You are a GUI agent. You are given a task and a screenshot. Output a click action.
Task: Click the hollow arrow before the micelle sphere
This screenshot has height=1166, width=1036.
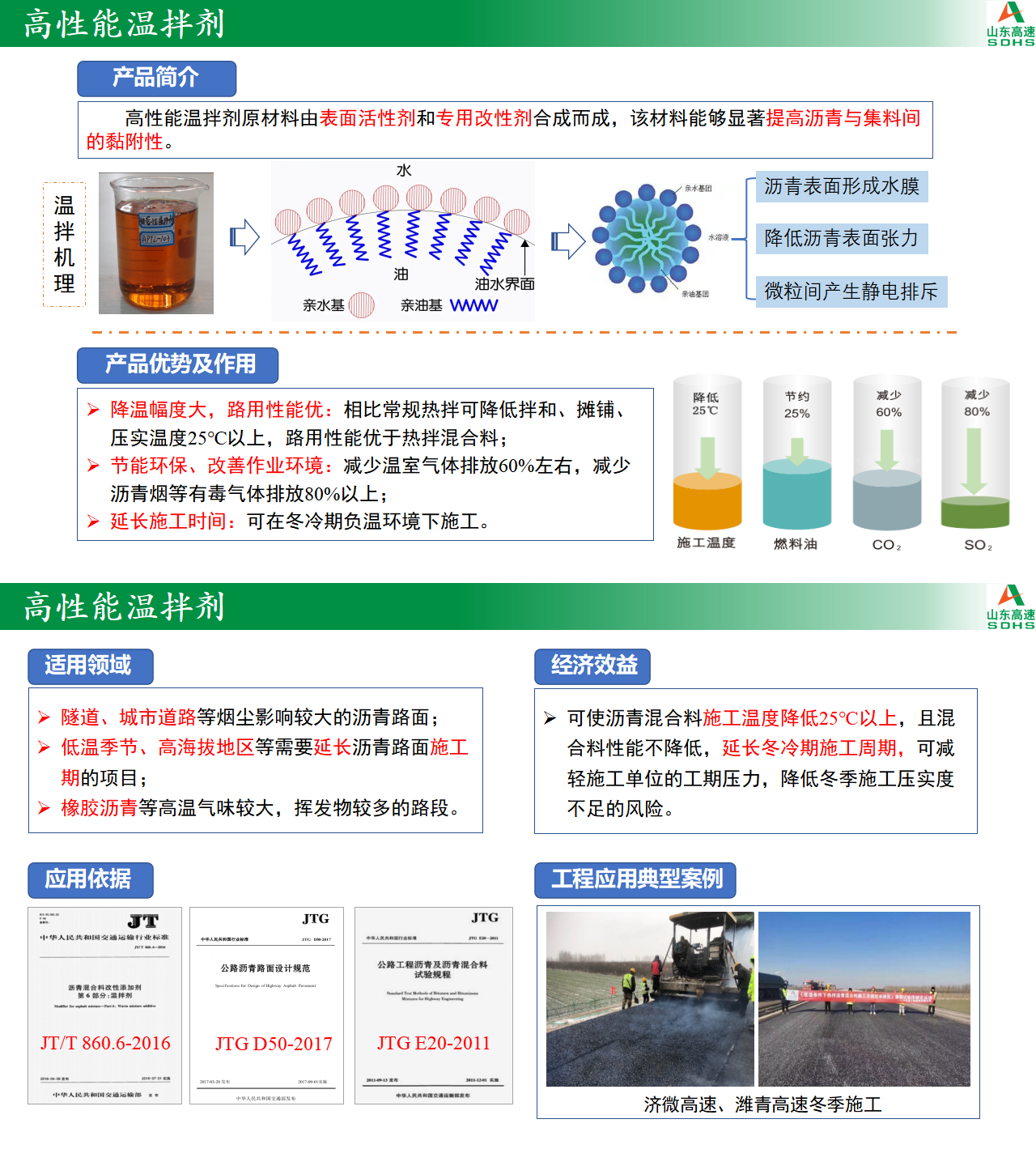pos(568,241)
